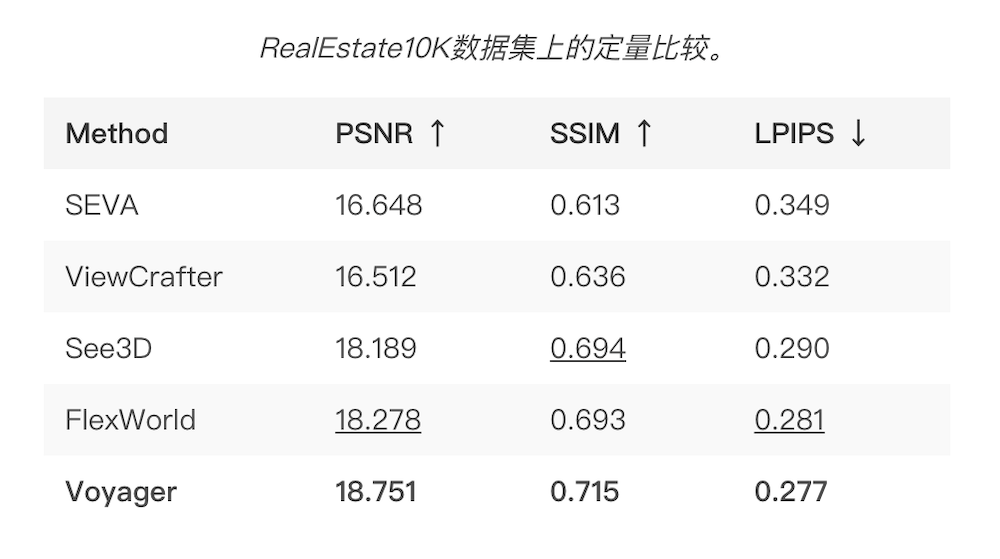Click the down arrow beside LPIPS
Image resolution: width=1000 pixels, height=559 pixels.
857,134
